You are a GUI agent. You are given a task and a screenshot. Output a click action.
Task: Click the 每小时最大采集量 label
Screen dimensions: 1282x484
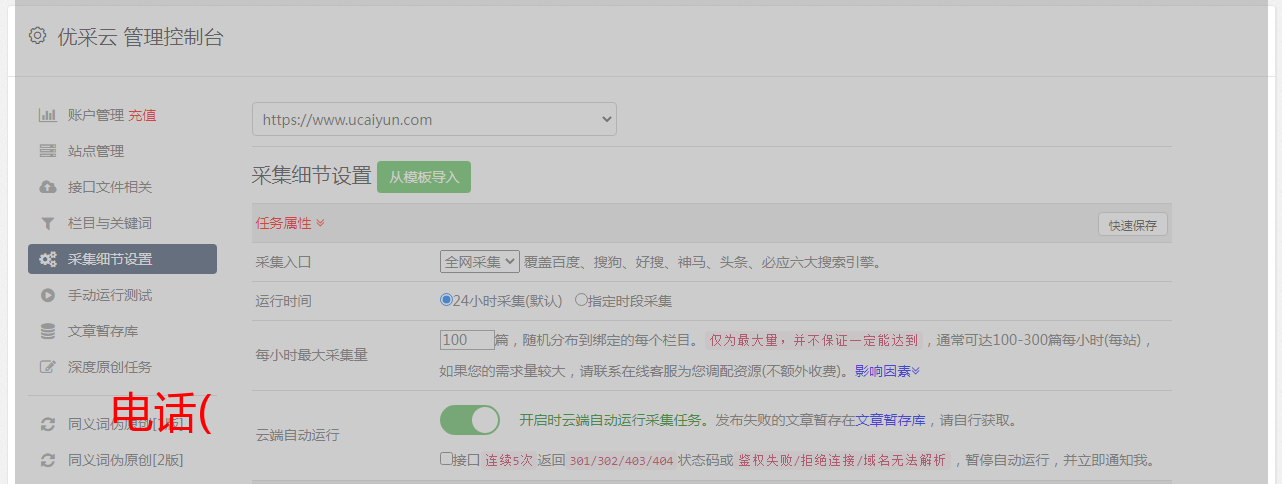pos(312,355)
